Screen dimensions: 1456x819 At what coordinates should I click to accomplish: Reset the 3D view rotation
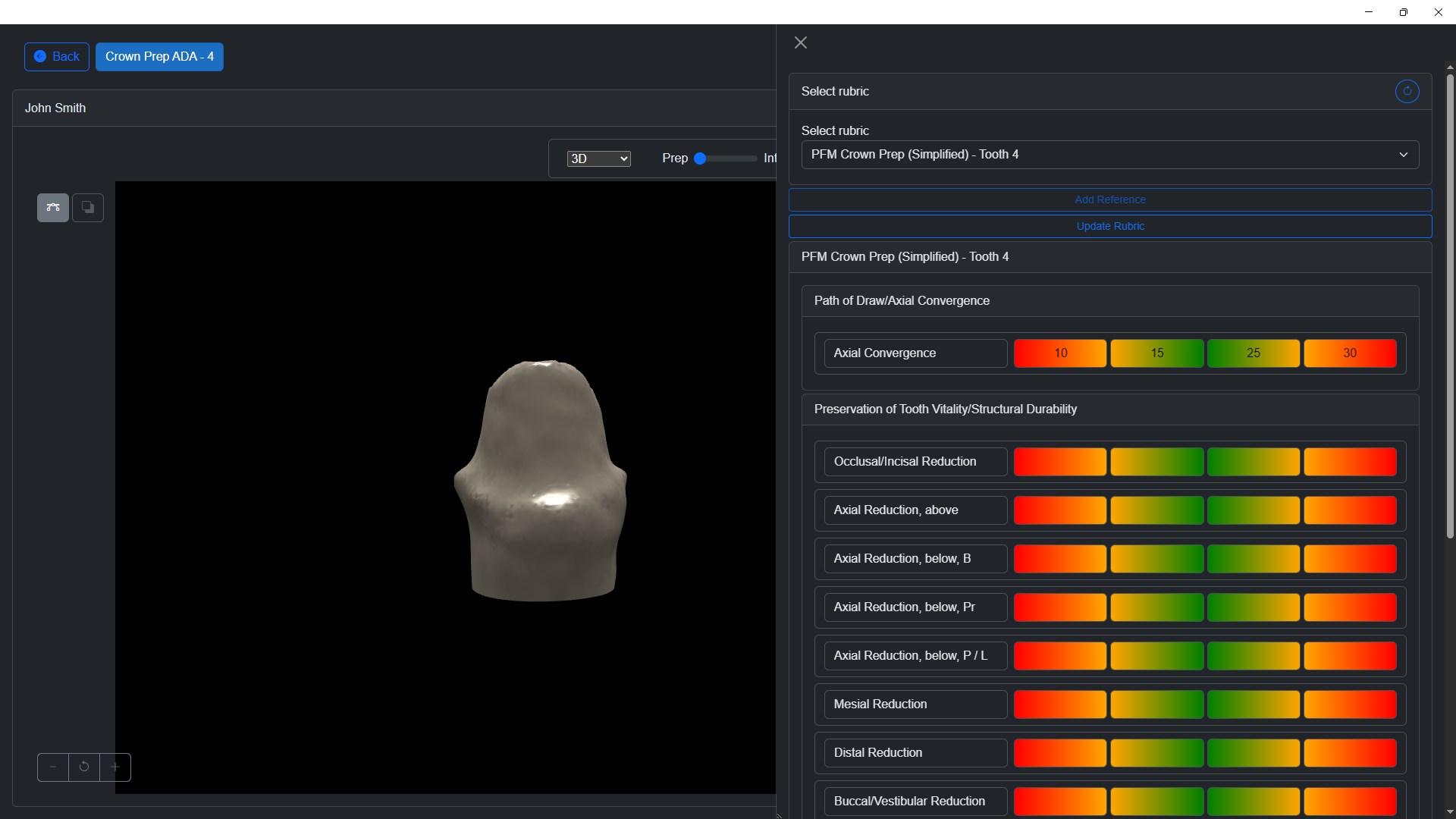[84, 767]
